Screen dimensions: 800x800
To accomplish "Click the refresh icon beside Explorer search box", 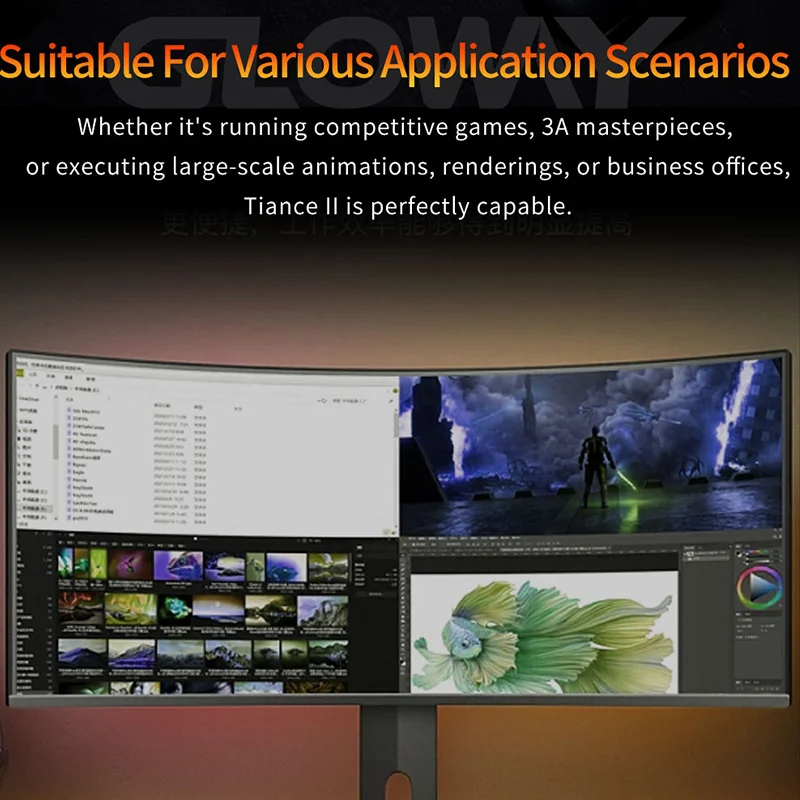I will [x=321, y=400].
